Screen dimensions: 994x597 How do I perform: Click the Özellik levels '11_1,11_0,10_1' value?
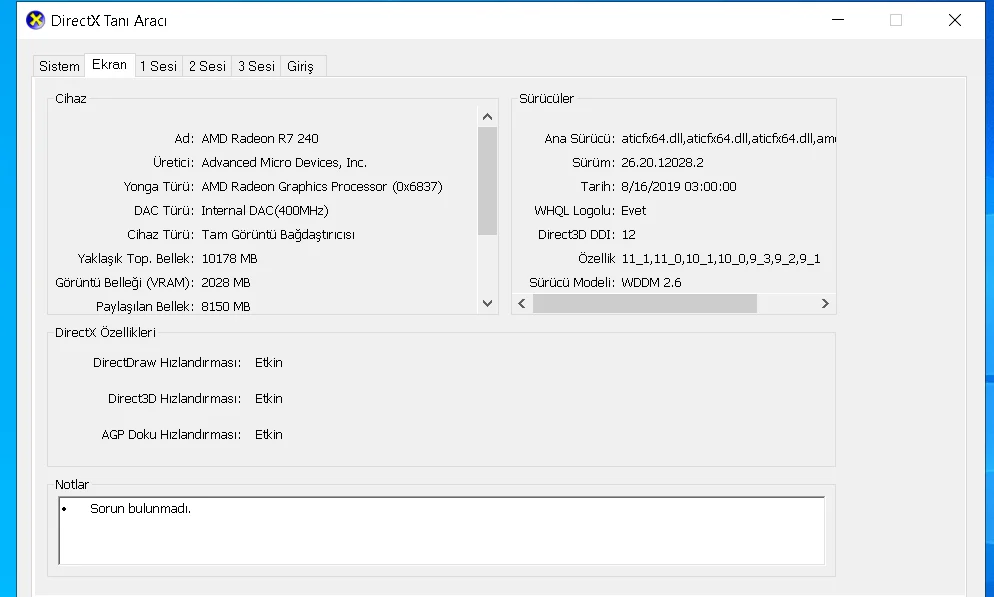tap(721, 259)
